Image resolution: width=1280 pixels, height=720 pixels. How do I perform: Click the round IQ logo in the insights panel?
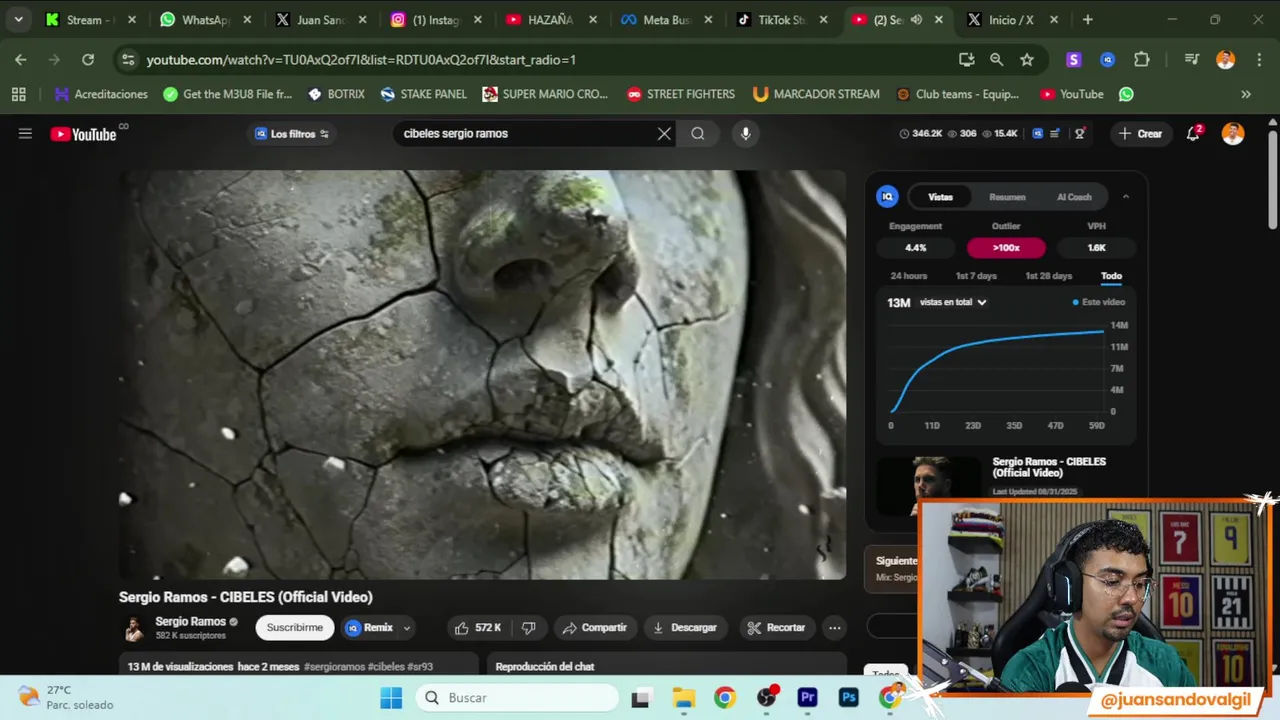click(x=887, y=197)
